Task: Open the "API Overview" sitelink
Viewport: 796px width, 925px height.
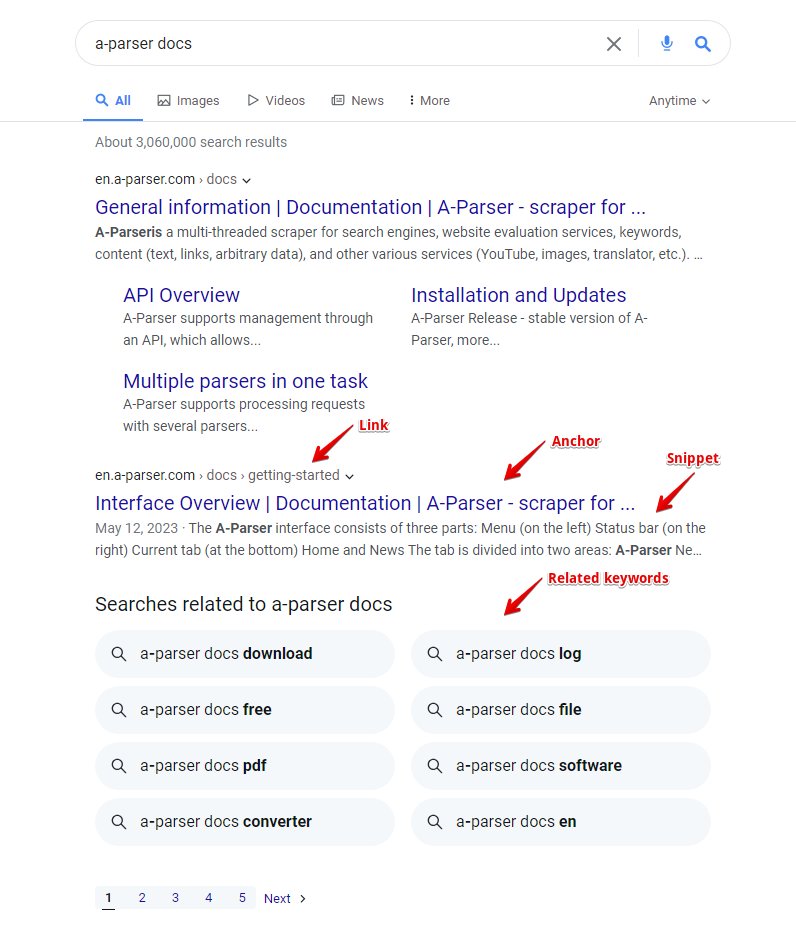Action: [181, 295]
